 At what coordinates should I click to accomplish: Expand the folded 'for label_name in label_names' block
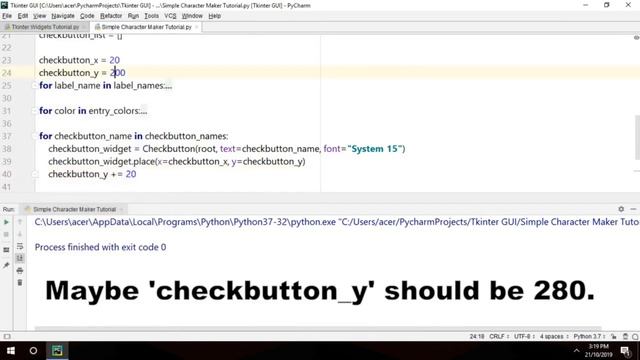[x=35, y=85]
